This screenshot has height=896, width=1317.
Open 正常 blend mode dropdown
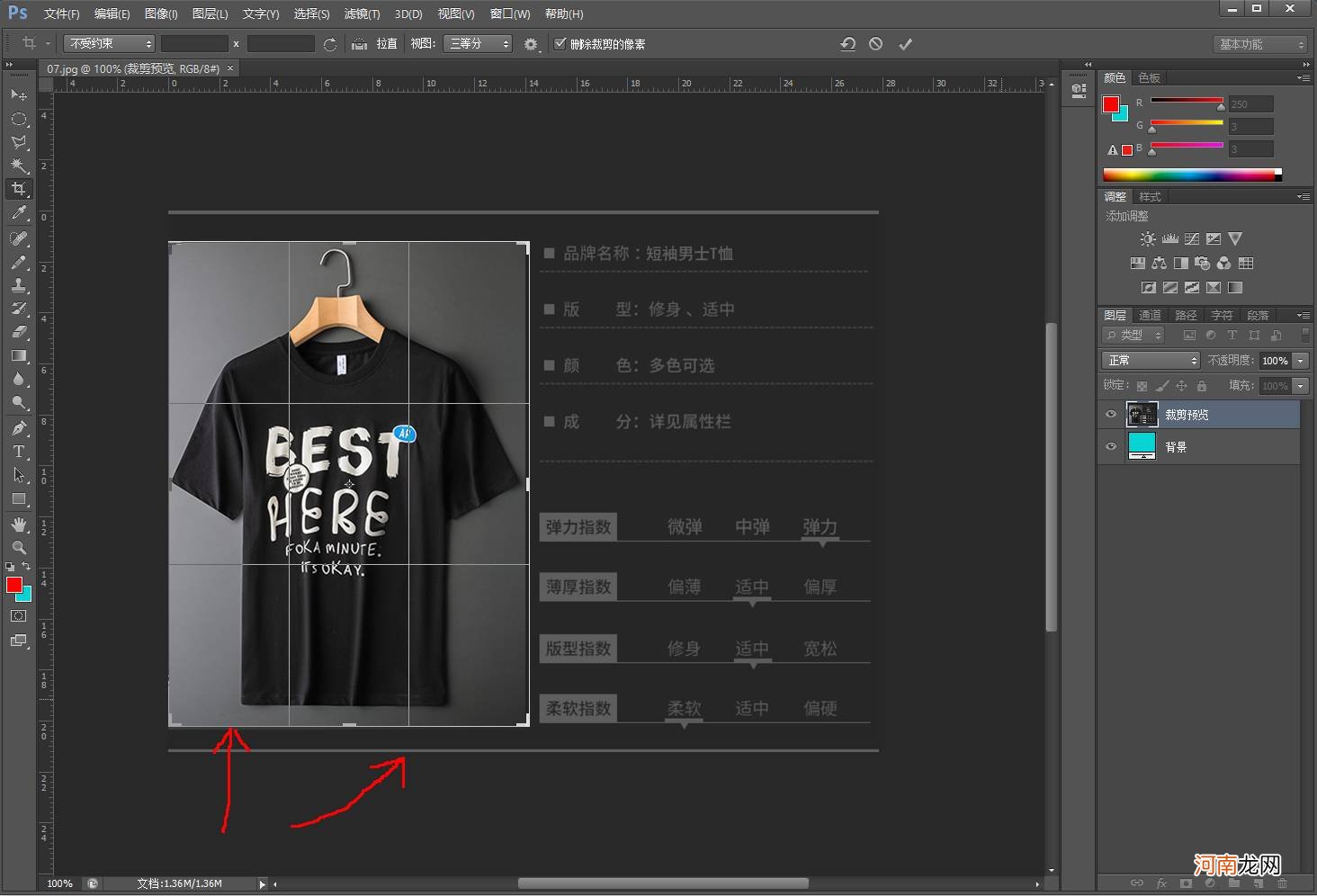click(1151, 361)
